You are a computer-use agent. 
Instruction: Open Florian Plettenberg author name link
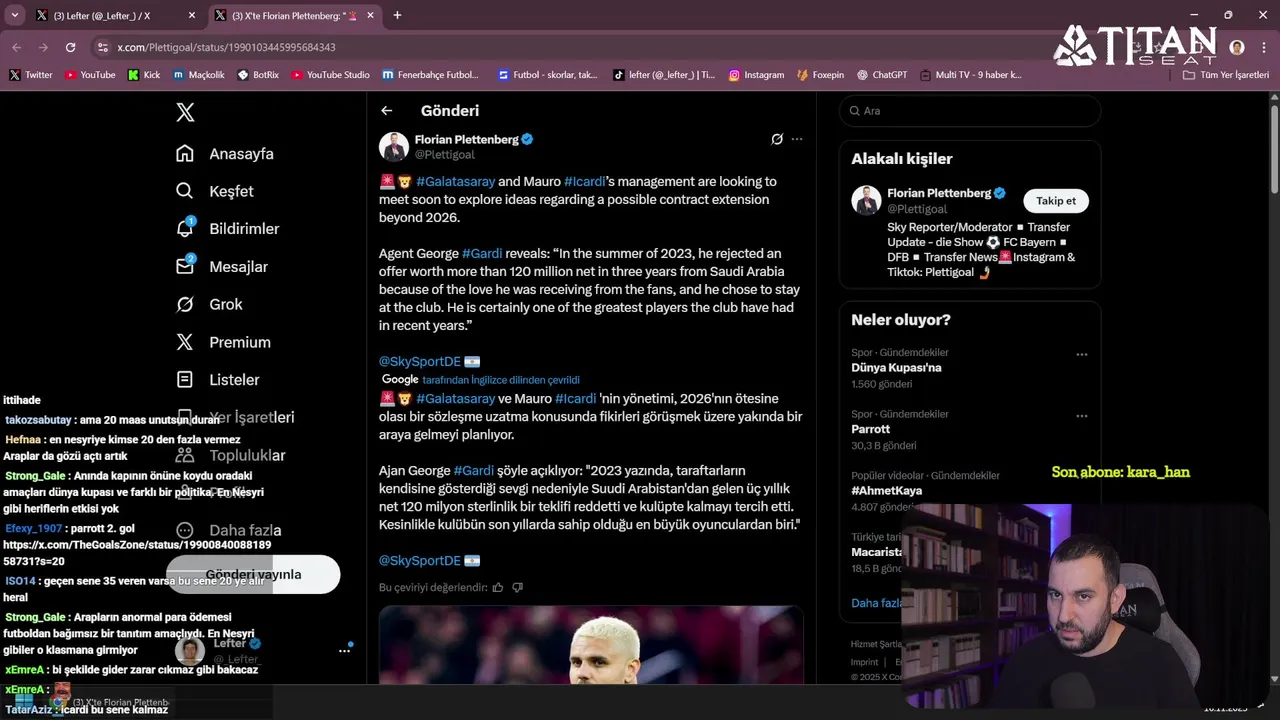[x=467, y=139]
